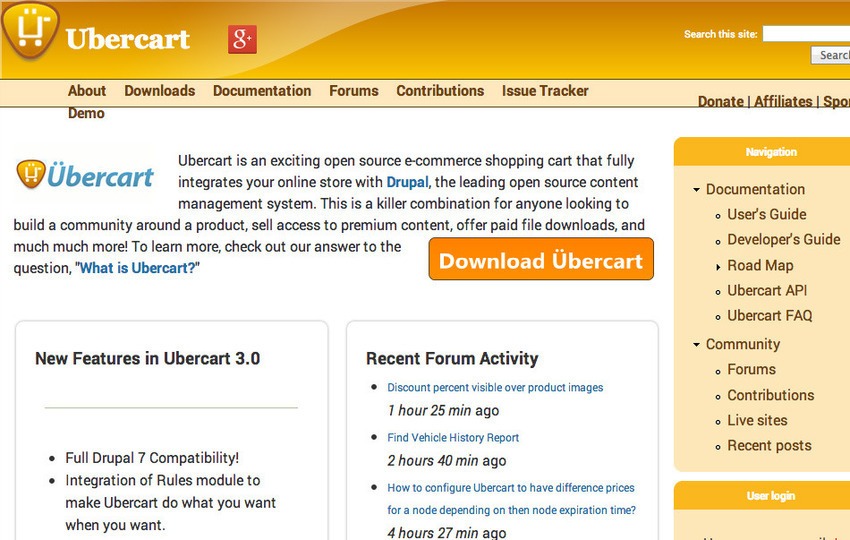Open Ubercart FAQ in sidebar
This screenshot has height=540, width=850.
click(770, 316)
